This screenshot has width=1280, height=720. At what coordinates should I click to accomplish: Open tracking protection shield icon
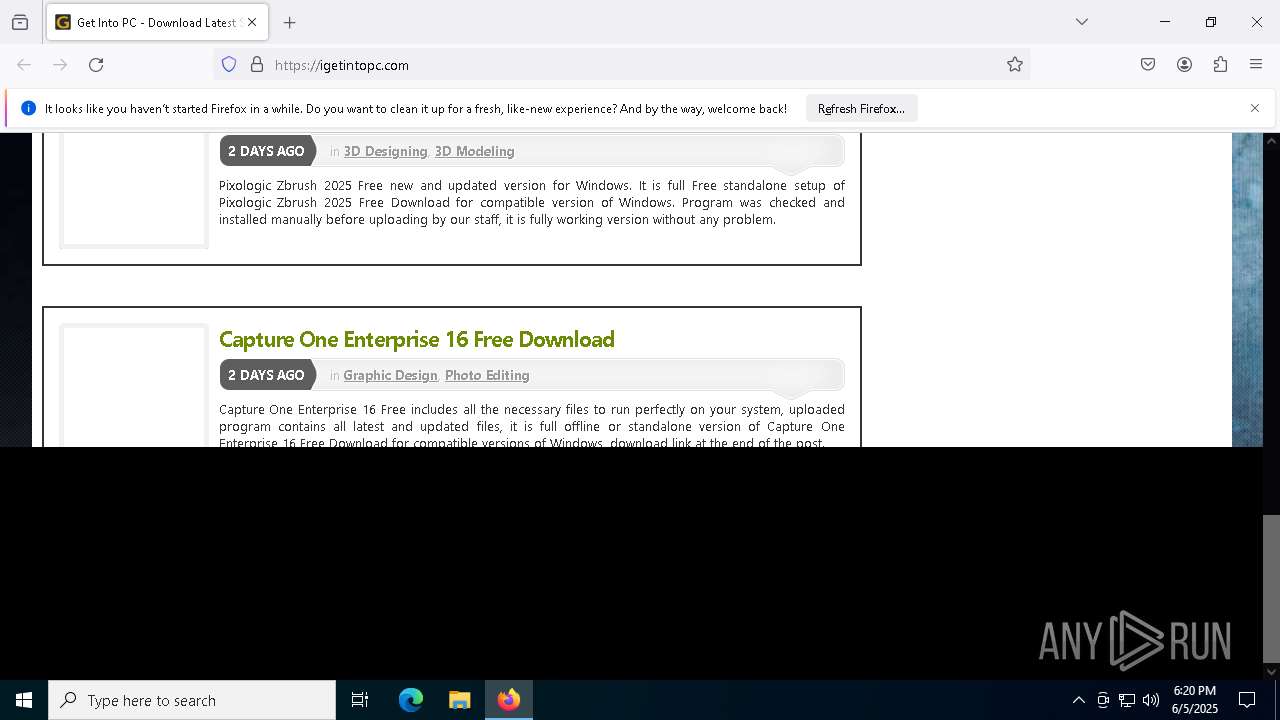(229, 65)
